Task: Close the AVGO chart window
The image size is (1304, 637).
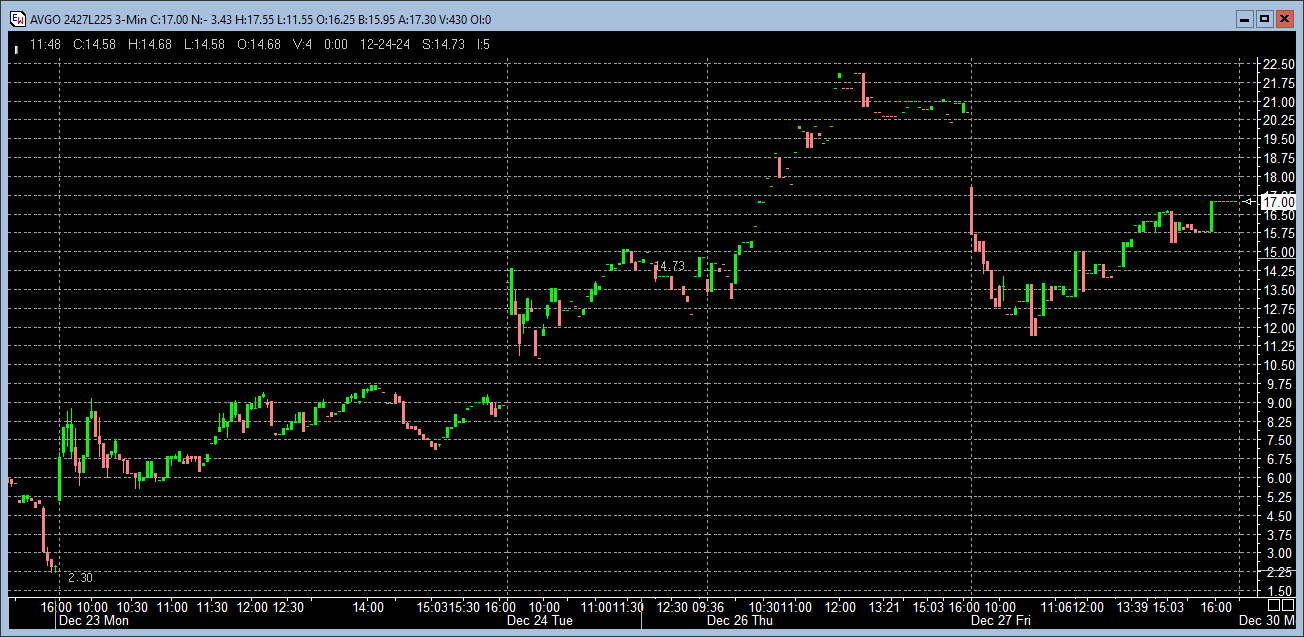Action: (x=1284, y=19)
